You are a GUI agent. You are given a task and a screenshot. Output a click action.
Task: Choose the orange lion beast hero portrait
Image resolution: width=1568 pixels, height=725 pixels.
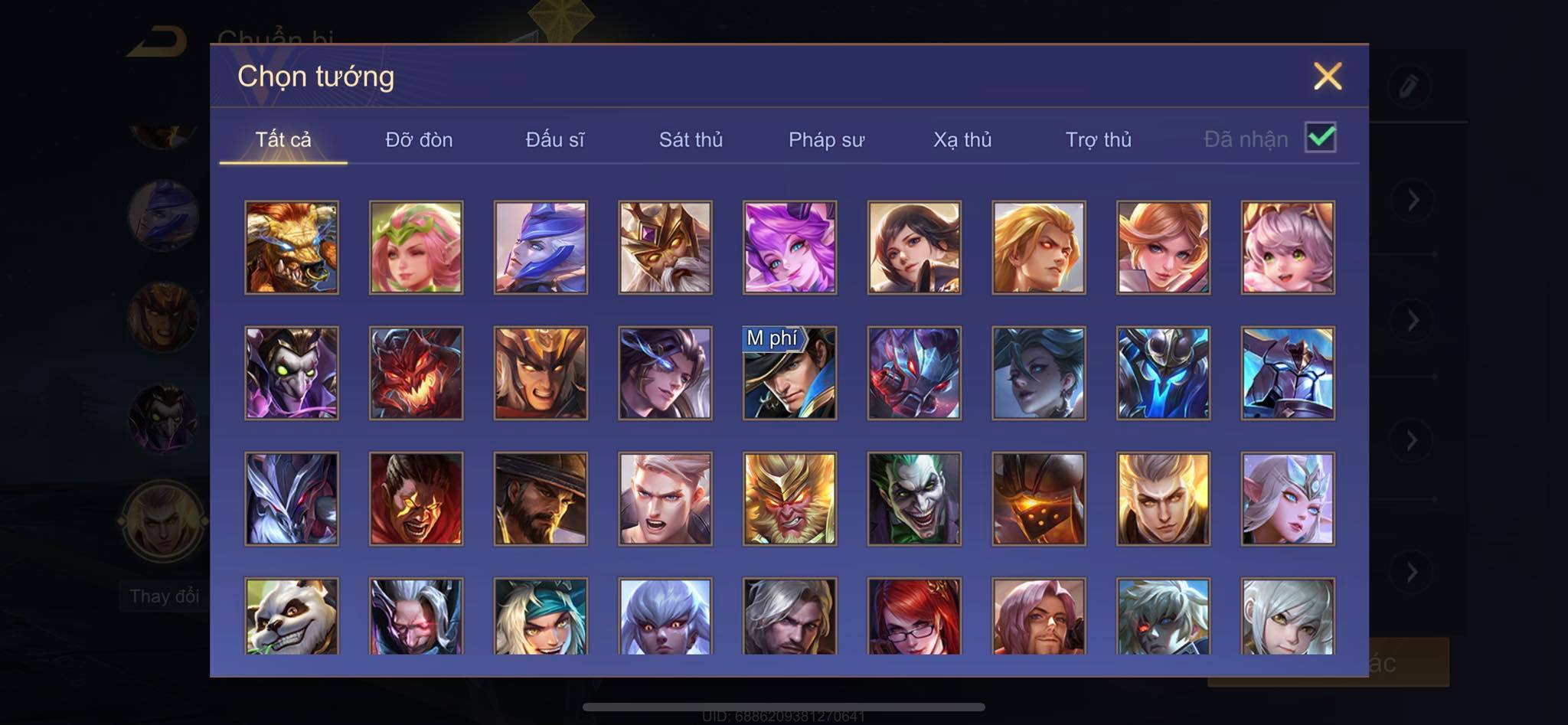292,247
